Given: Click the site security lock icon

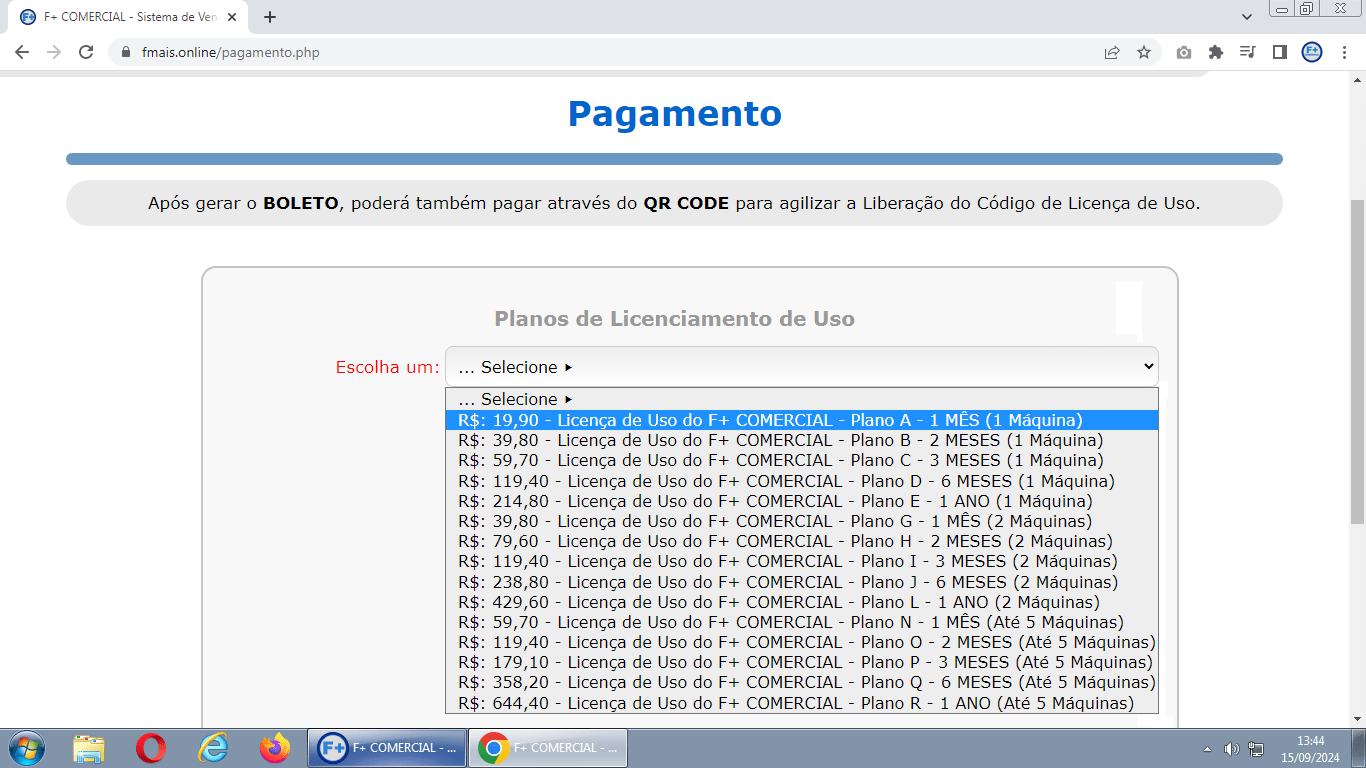Looking at the screenshot, I should [126, 52].
